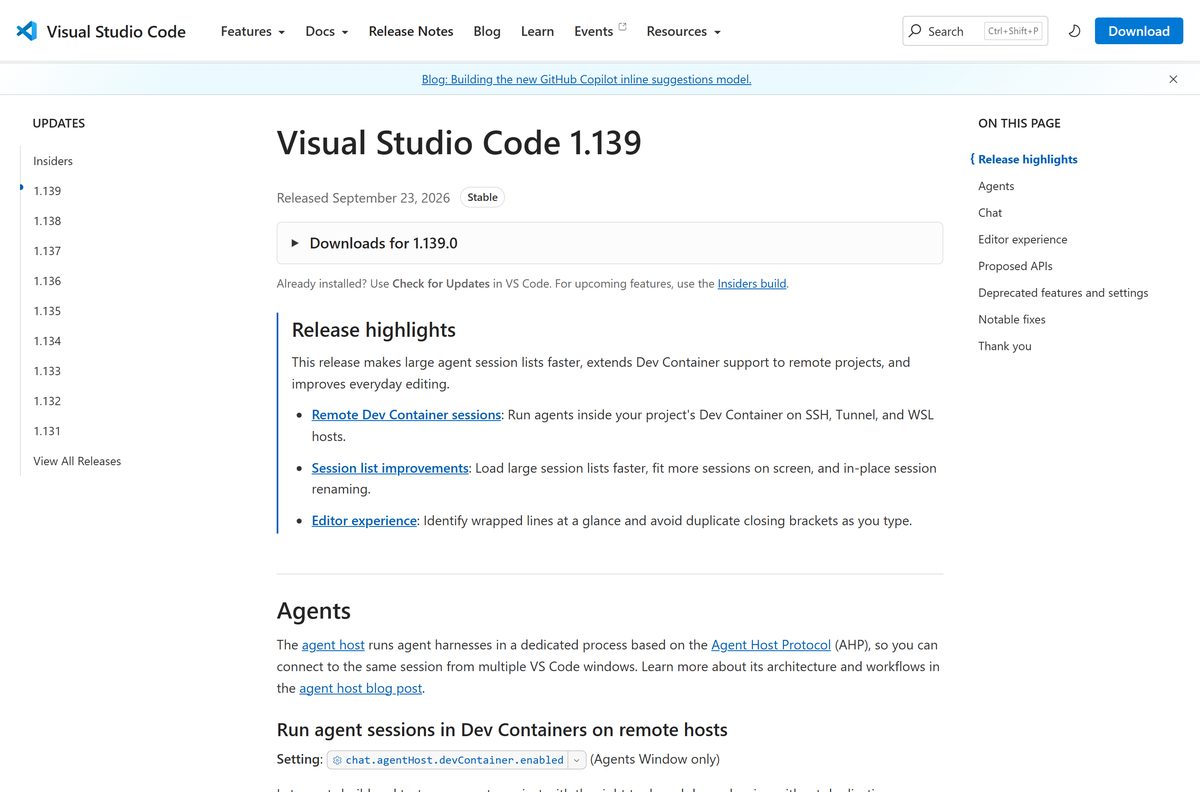Open the Agent Host Protocol link

771,645
